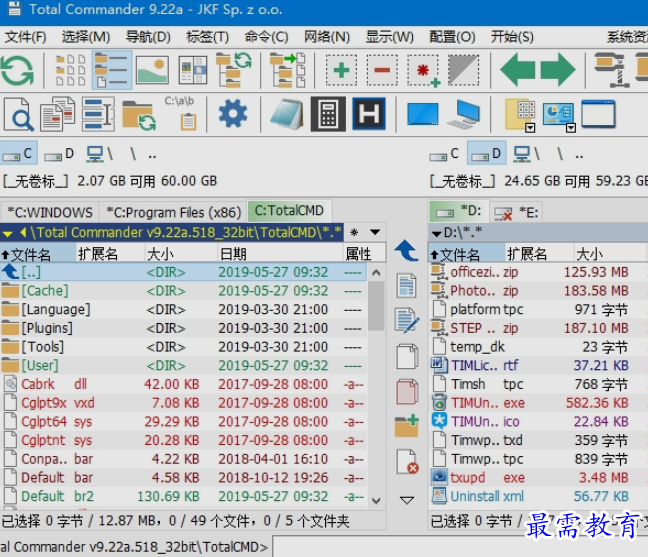The width and height of the screenshot is (648, 557).
Task: Launch the notepad icon
Action: tap(287, 114)
